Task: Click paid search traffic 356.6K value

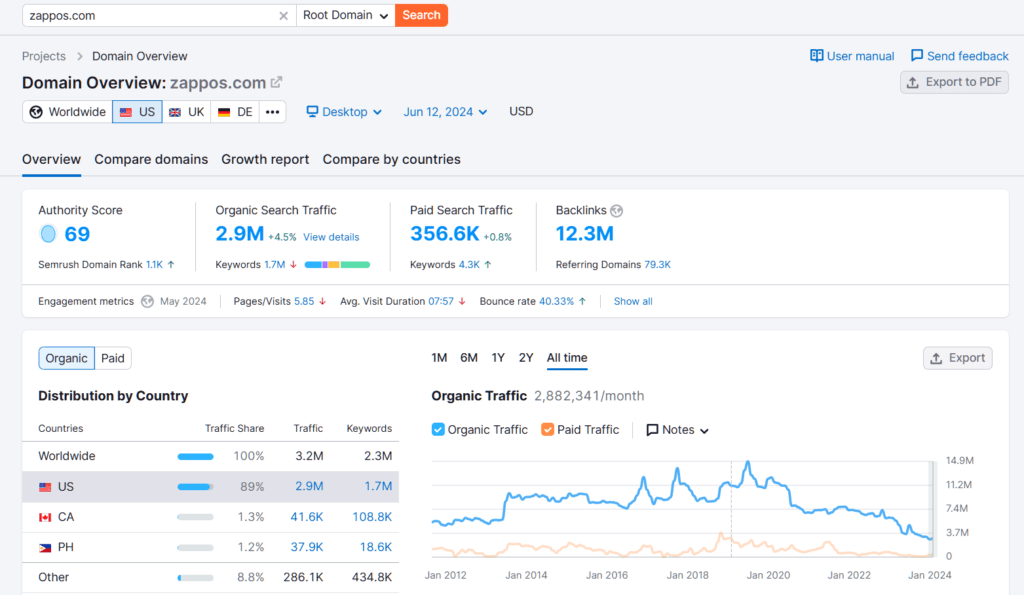Action: pyautogui.click(x=445, y=233)
